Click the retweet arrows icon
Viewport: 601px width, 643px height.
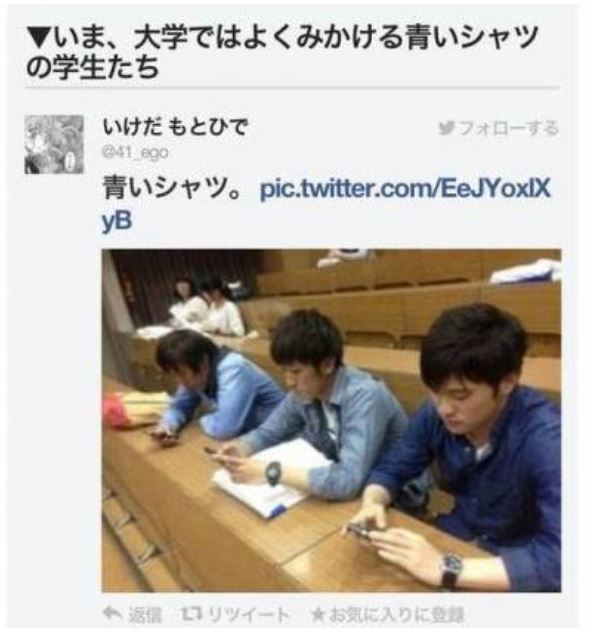pos(190,614)
